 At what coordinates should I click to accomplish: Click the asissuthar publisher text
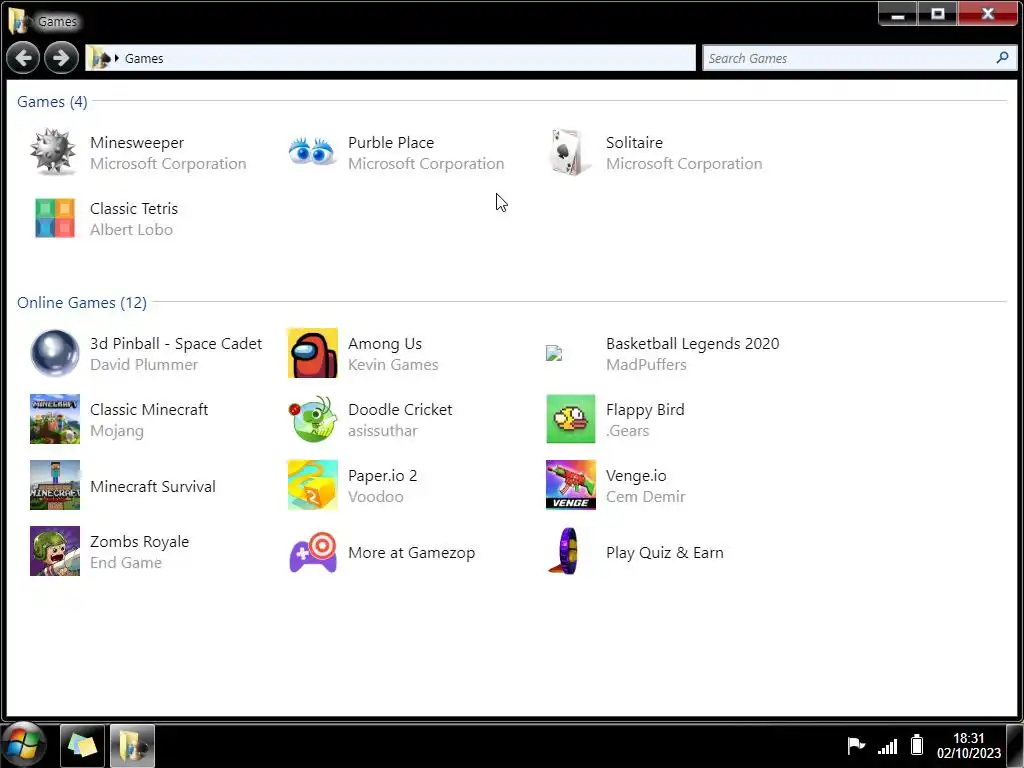pos(383,430)
